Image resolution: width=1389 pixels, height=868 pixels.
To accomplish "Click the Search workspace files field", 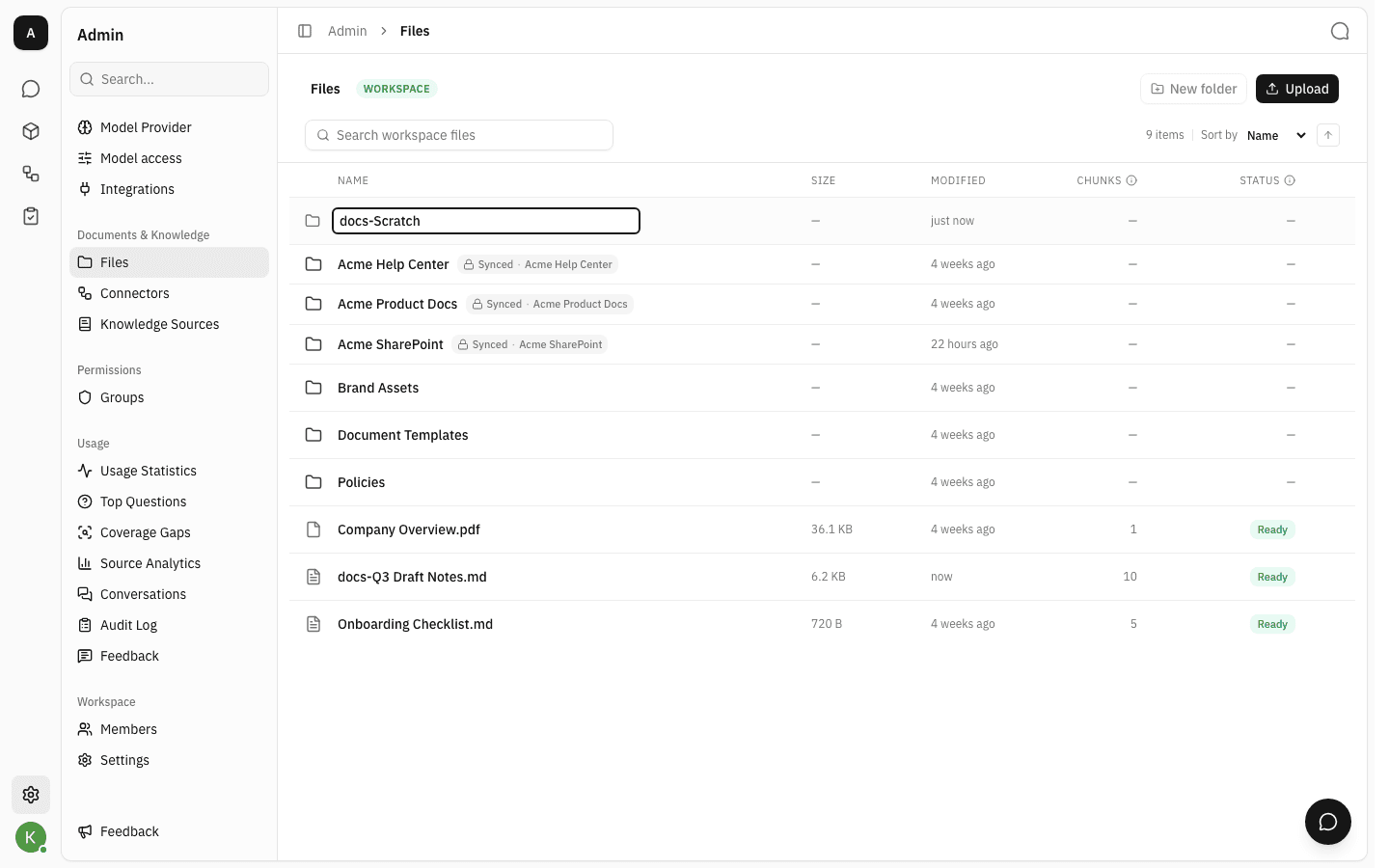I will [x=459, y=135].
